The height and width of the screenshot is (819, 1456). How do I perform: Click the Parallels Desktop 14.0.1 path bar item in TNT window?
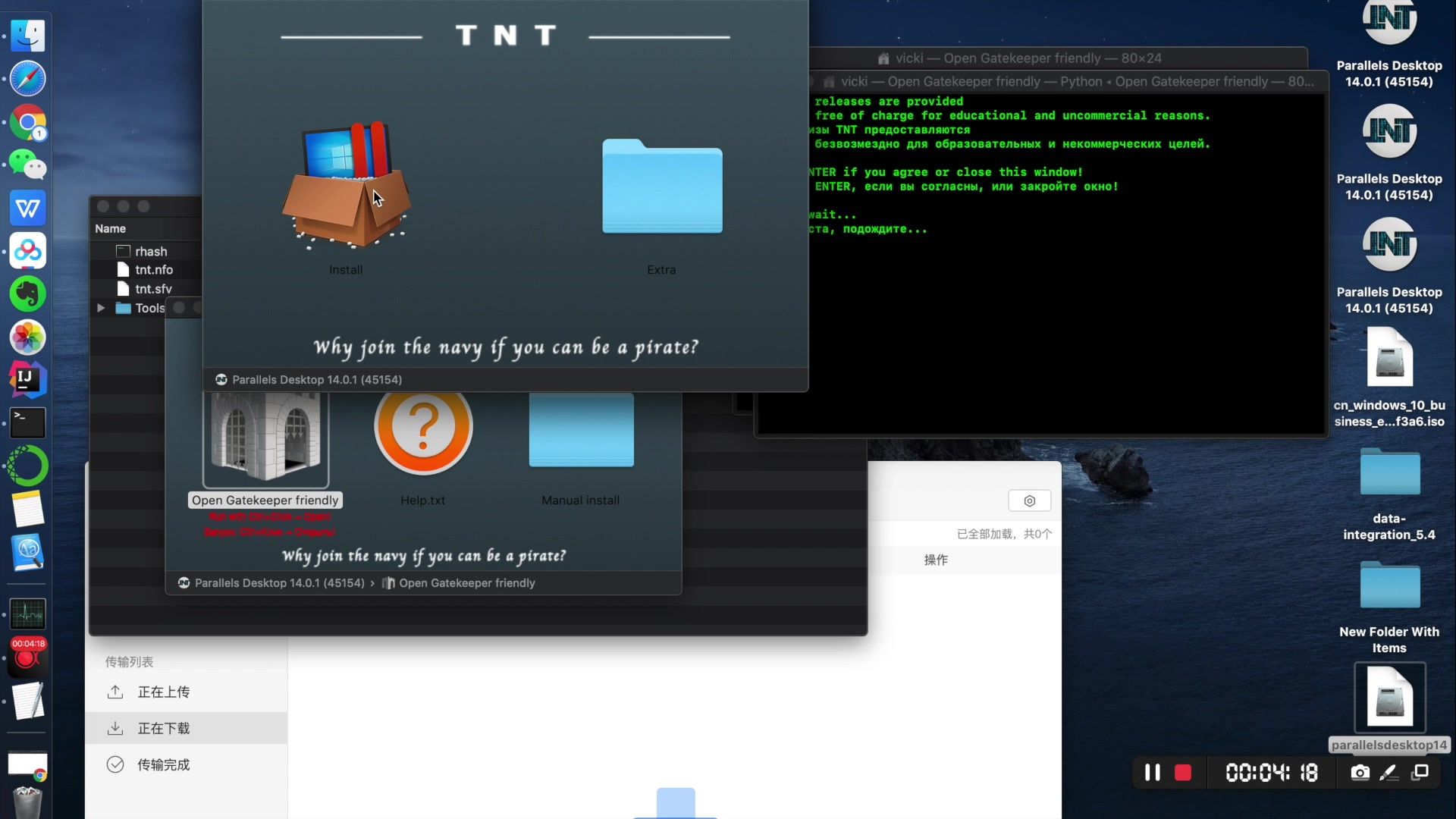coord(309,379)
